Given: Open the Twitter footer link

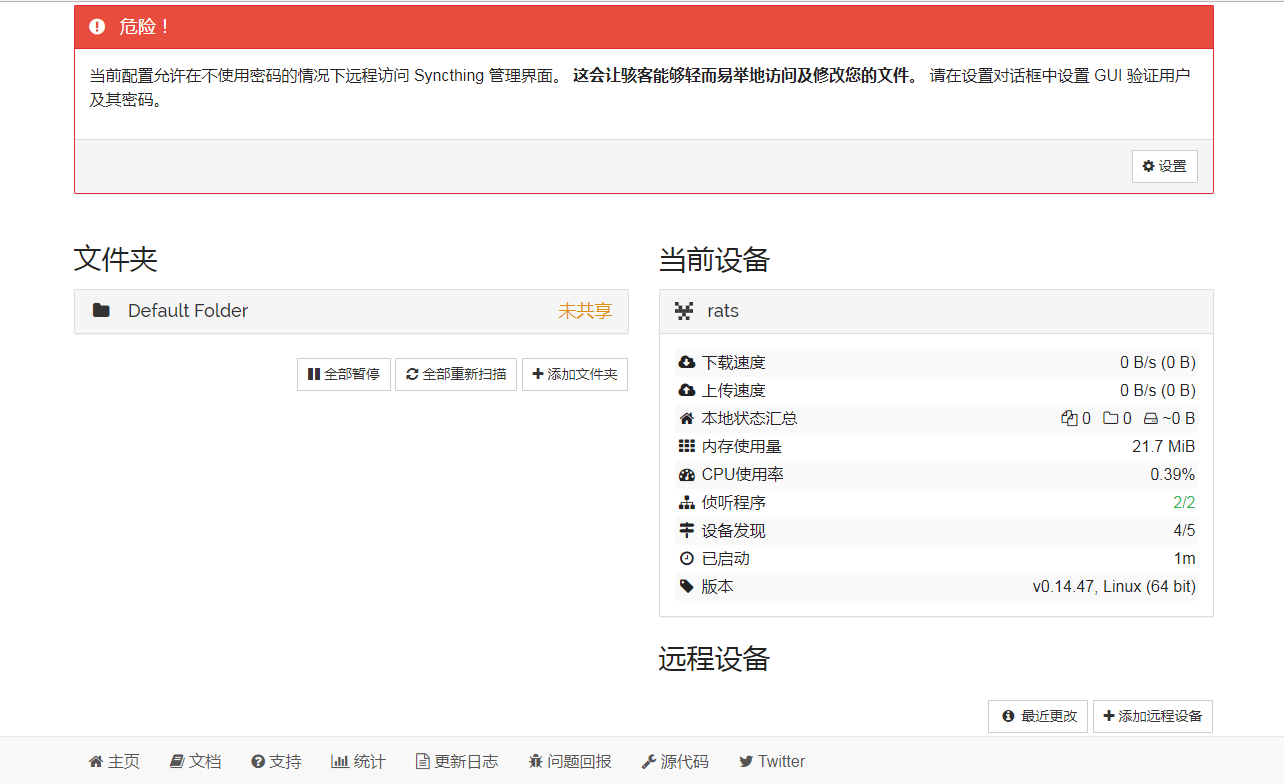Looking at the screenshot, I should (x=772, y=761).
